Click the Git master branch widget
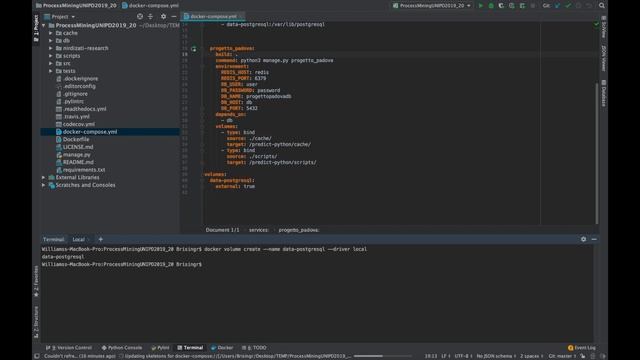Image resolution: width=640 pixels, height=360 pixels. (x=562, y=356)
